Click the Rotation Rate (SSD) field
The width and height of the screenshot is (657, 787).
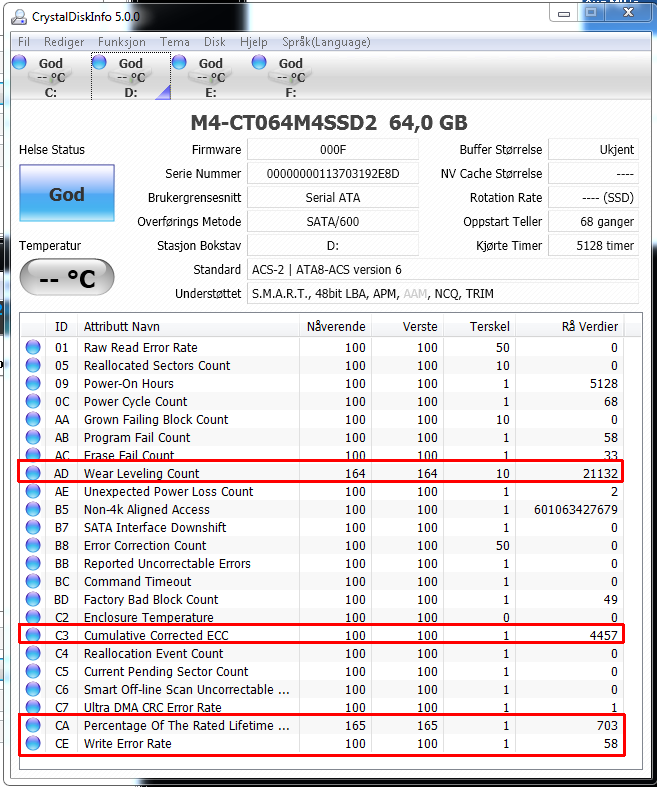pyautogui.click(x=593, y=198)
